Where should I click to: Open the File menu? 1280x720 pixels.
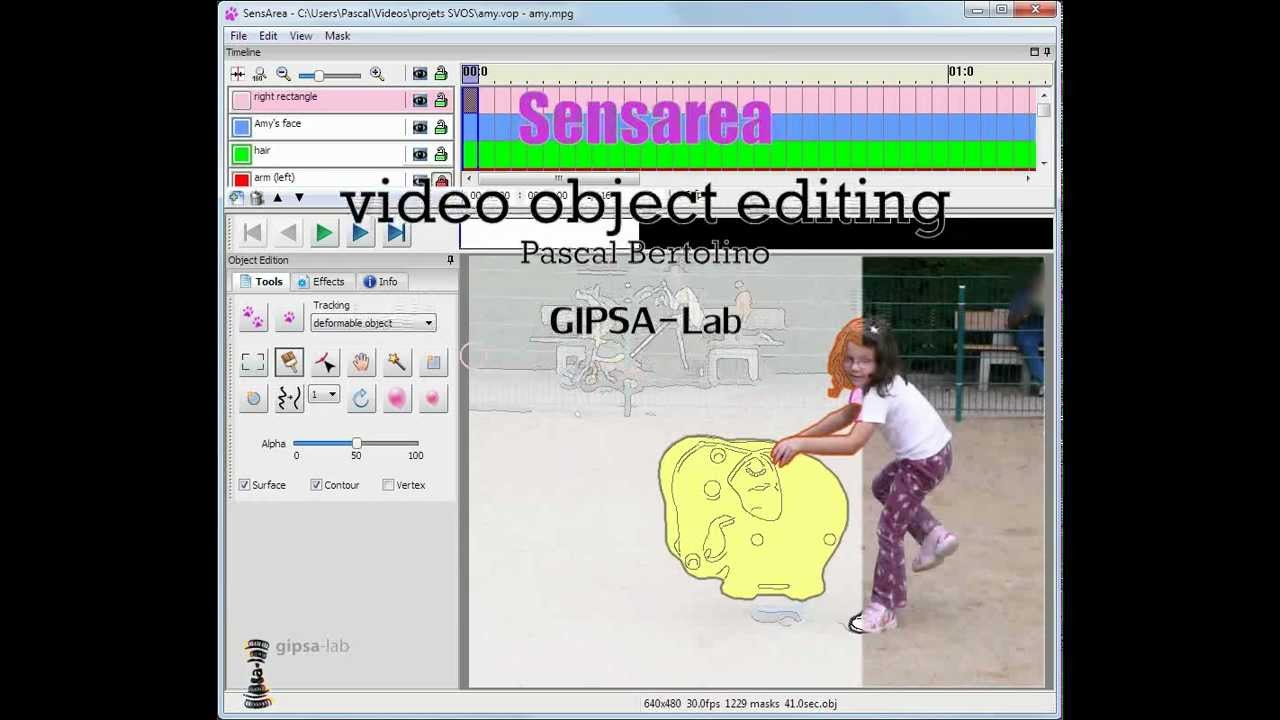[238, 36]
